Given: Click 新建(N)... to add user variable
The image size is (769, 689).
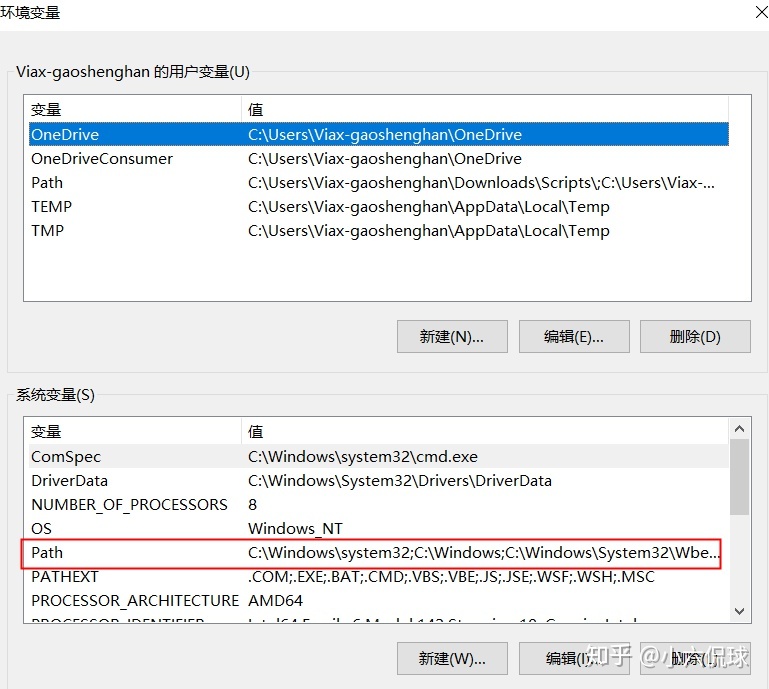Looking at the screenshot, I should 452,336.
